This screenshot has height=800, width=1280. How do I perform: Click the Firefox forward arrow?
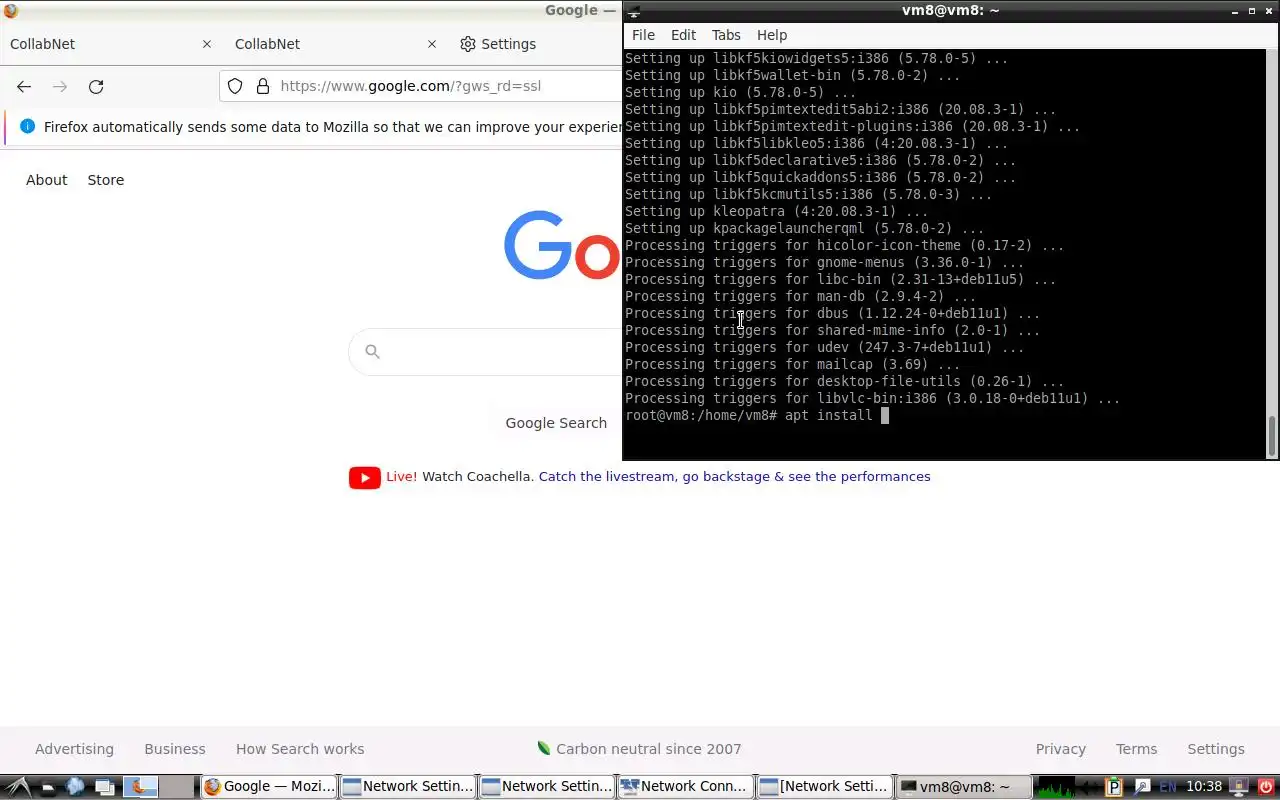click(x=60, y=86)
